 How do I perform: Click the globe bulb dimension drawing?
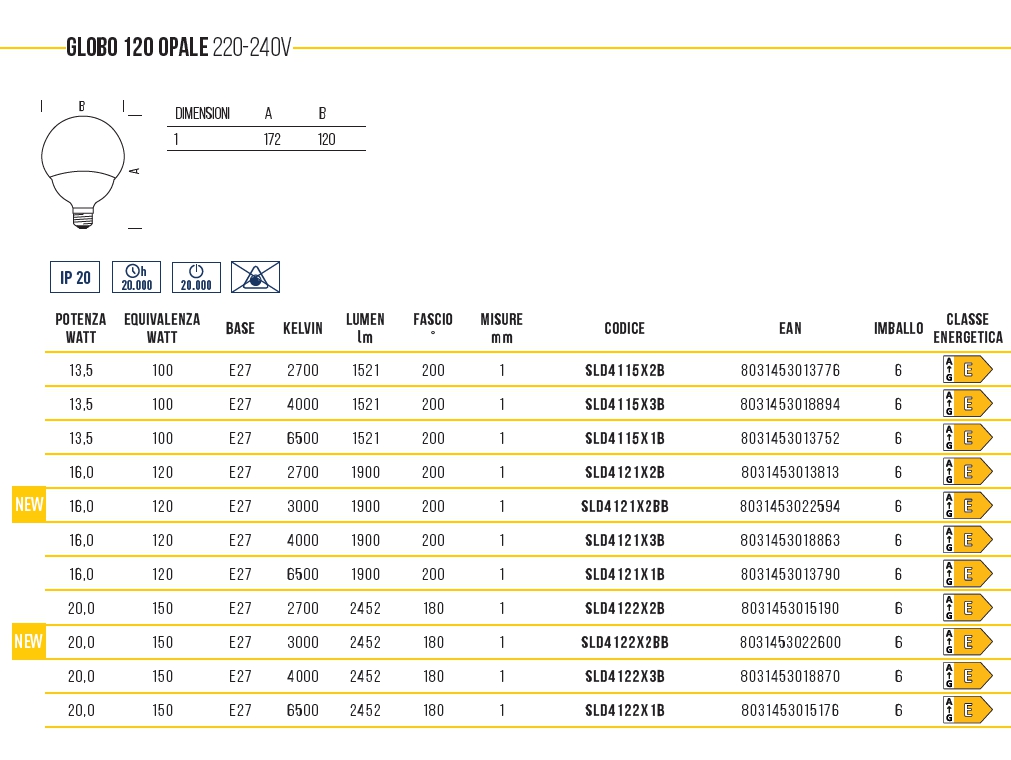click(83, 167)
